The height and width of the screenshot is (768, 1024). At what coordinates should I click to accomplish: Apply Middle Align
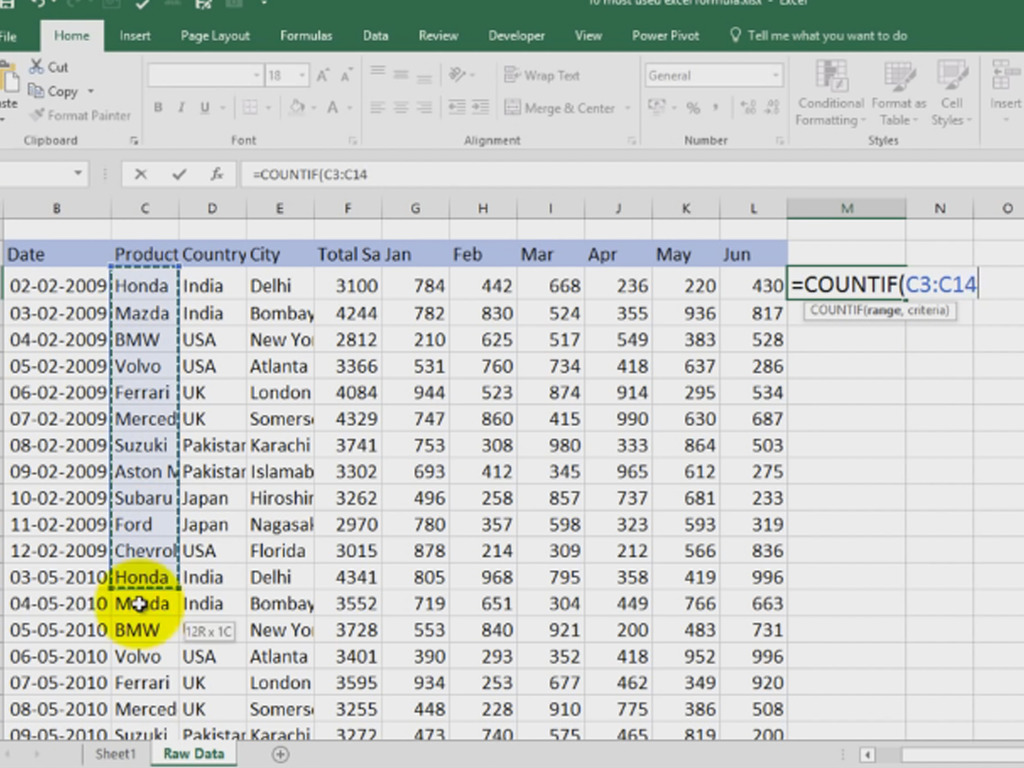tap(401, 74)
